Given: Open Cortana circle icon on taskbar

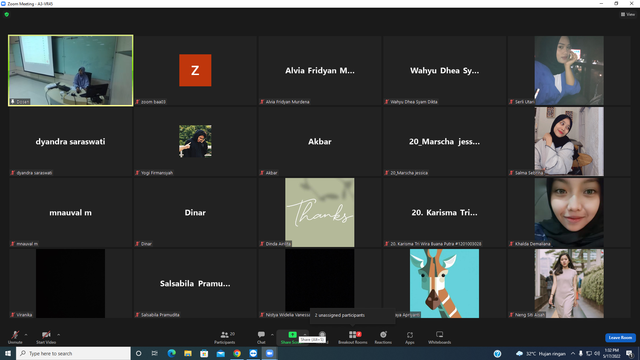Looking at the screenshot, I should pos(139,353).
